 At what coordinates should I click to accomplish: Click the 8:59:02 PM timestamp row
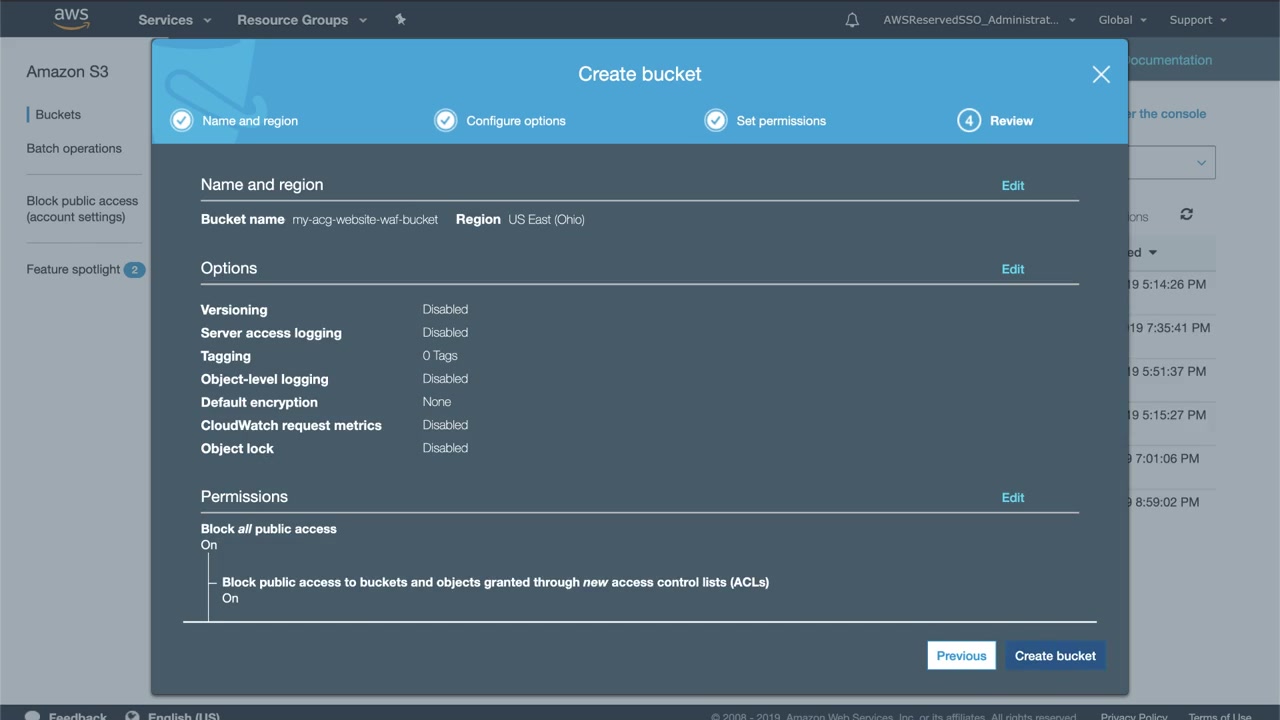pos(1163,502)
